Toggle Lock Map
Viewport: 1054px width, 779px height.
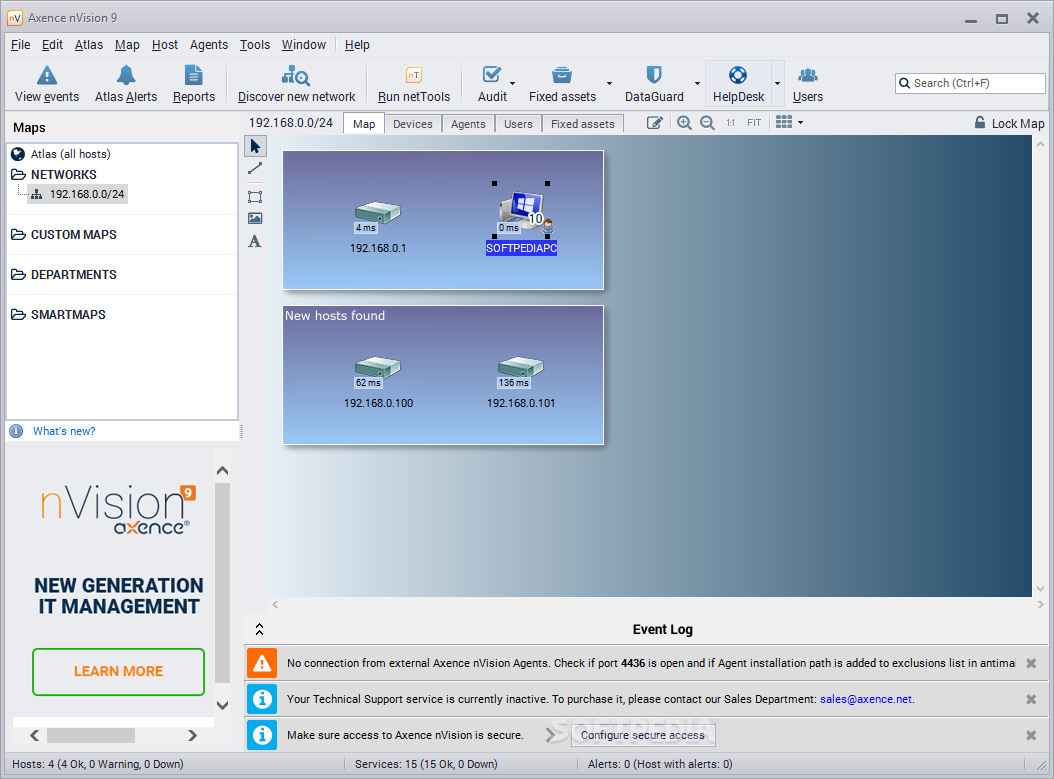pyautogui.click(x=1009, y=123)
